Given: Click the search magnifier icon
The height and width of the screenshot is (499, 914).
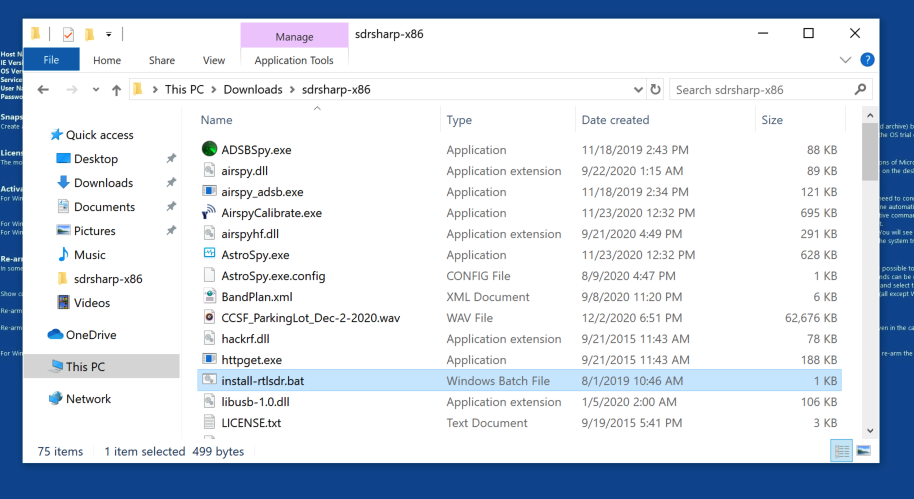Looking at the screenshot, I should pyautogui.click(x=860, y=89).
